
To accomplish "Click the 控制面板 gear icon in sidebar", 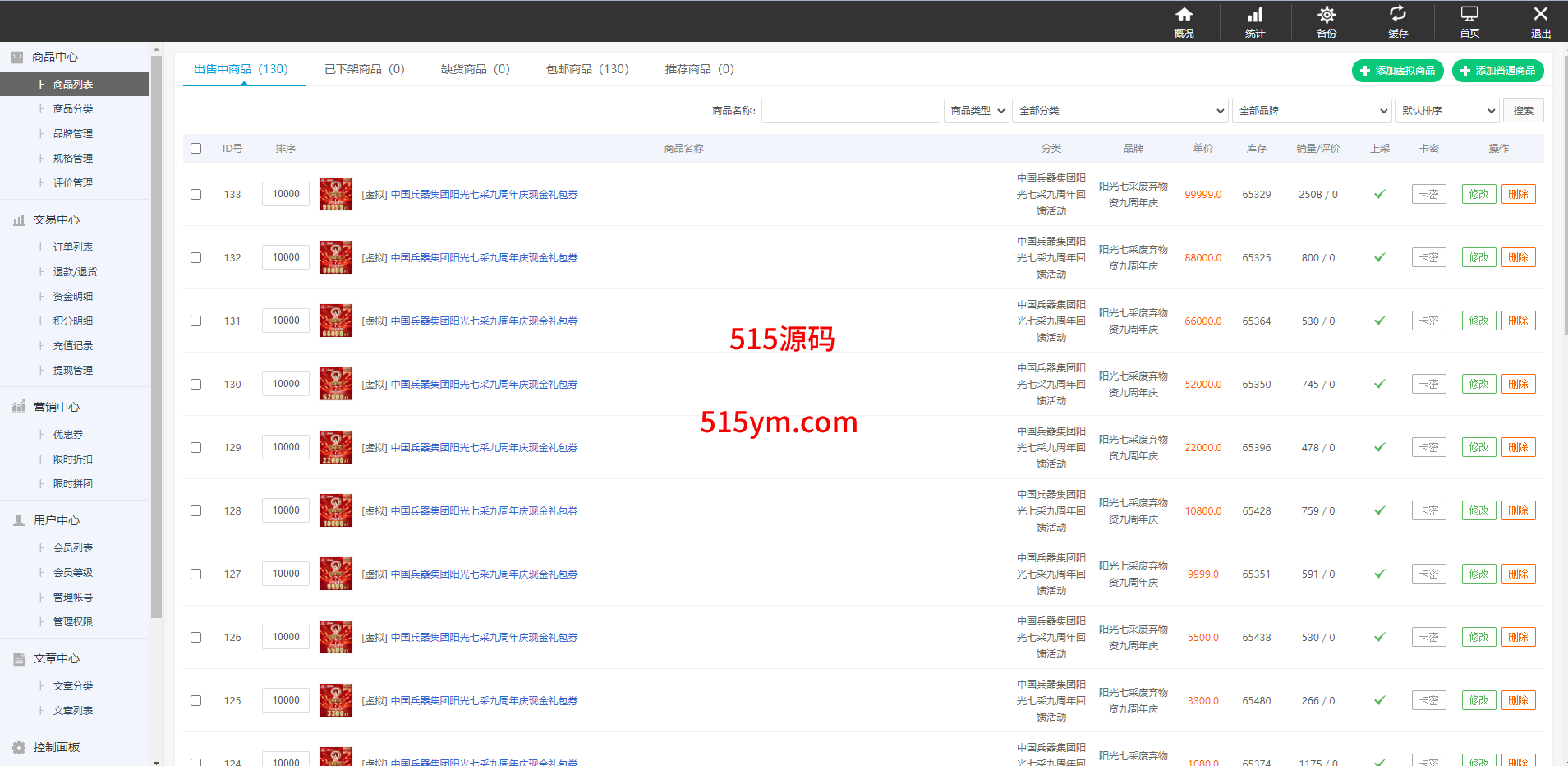I will click(x=19, y=748).
